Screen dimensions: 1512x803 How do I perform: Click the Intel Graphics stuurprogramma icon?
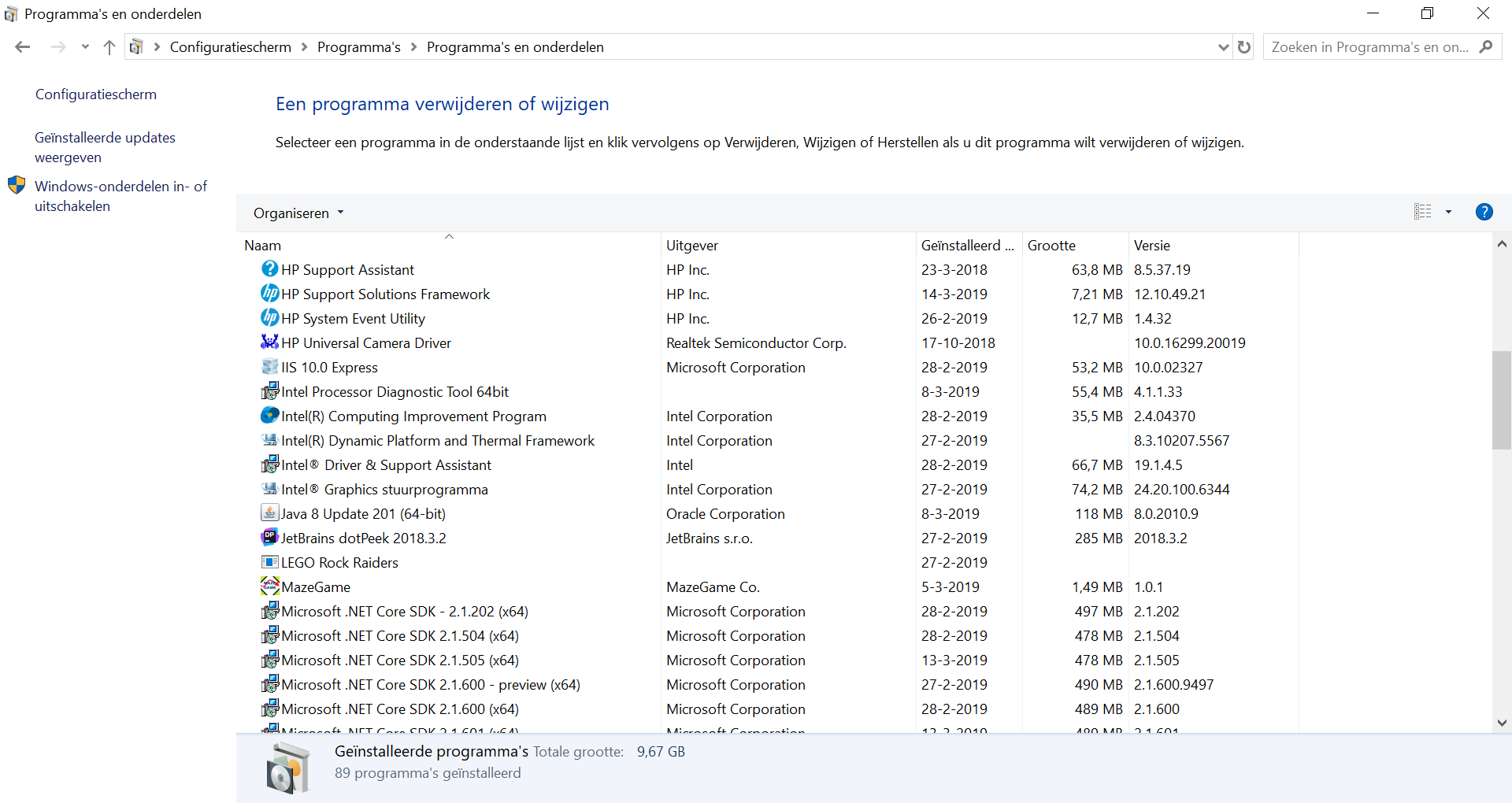pyautogui.click(x=269, y=489)
